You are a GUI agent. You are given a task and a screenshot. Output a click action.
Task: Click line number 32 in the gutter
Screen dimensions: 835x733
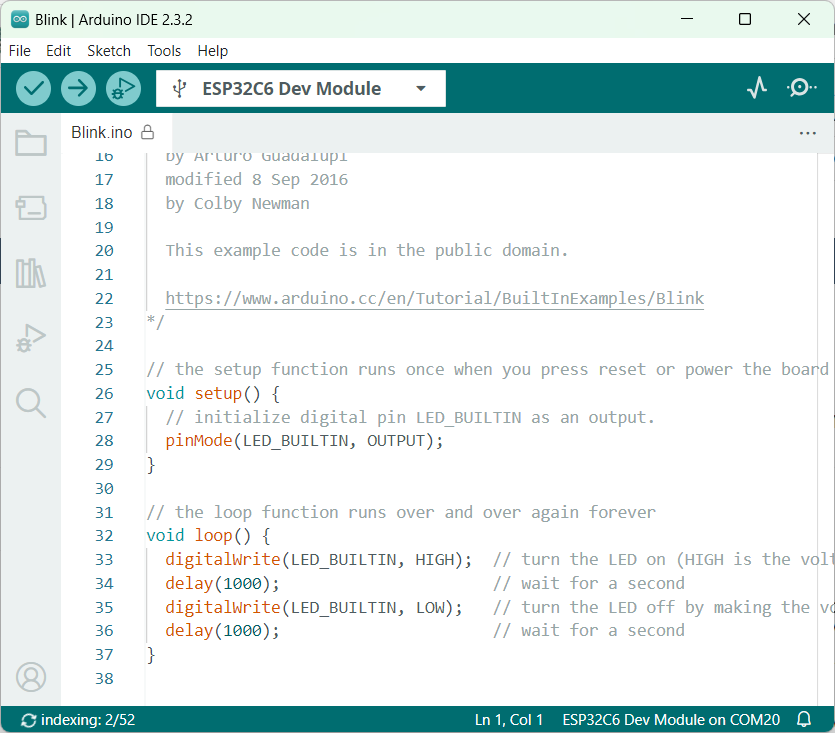(104, 535)
